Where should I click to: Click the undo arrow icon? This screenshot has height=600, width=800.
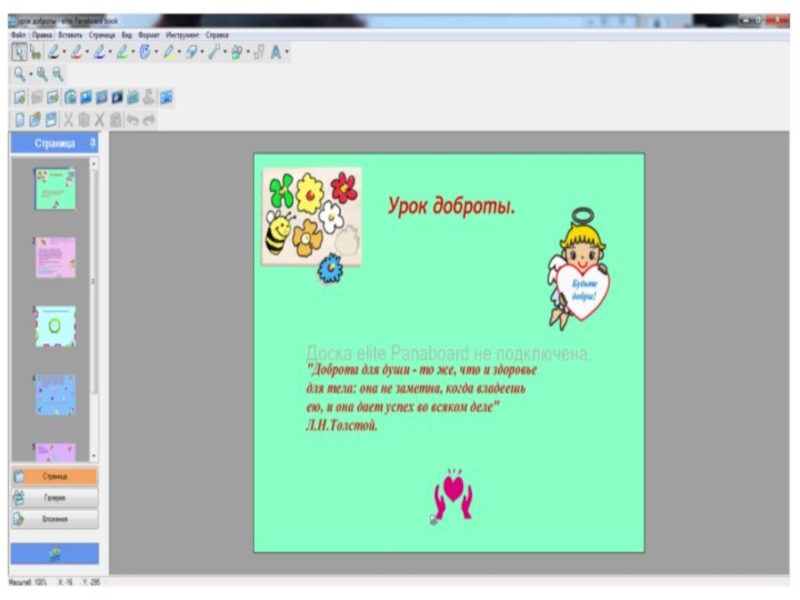tap(133, 119)
